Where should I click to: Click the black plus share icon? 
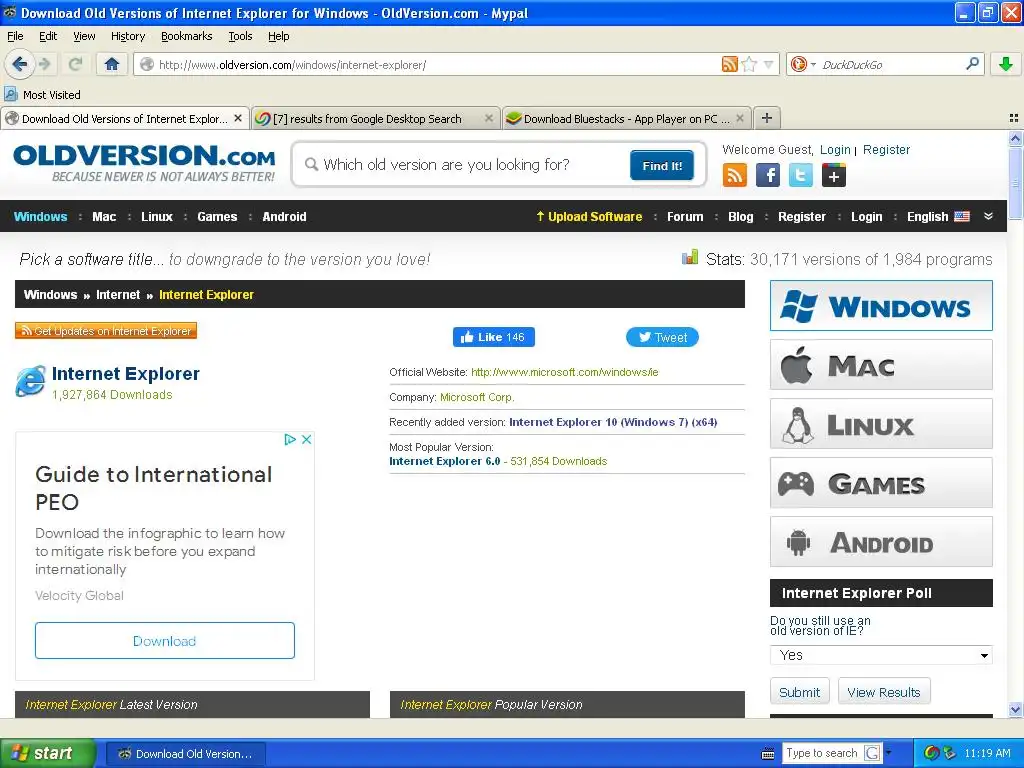point(834,175)
